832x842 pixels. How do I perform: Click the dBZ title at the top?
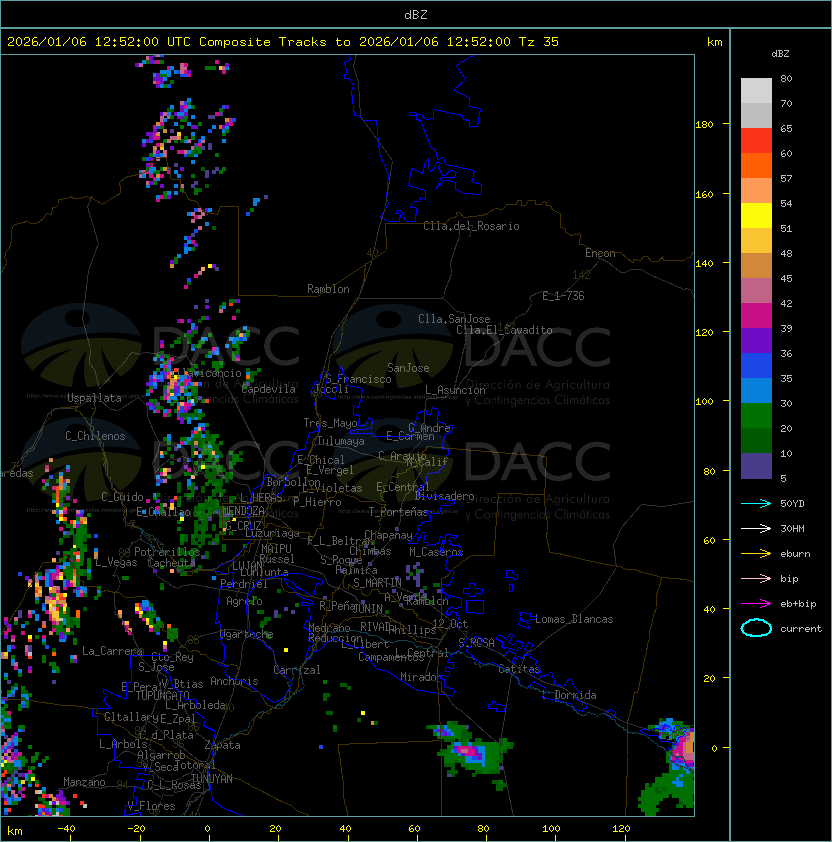[416, 15]
